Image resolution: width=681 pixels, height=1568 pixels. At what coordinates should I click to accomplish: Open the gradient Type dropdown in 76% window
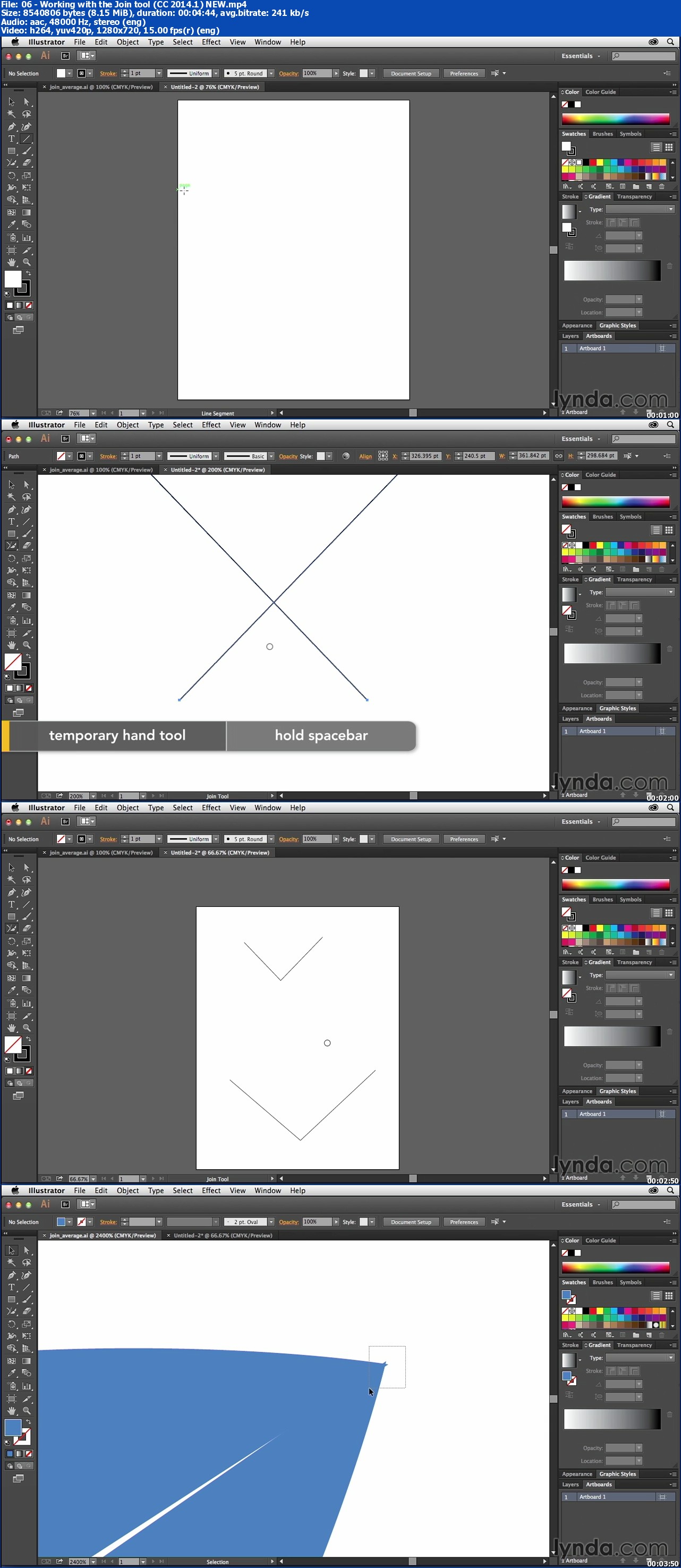click(640, 209)
